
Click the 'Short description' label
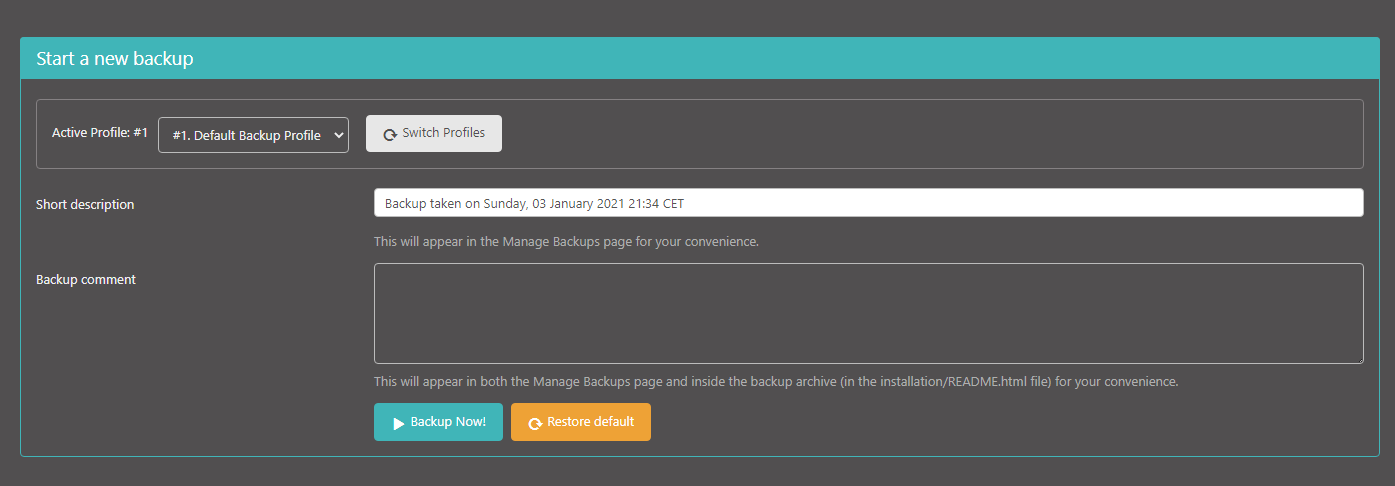tap(85, 204)
